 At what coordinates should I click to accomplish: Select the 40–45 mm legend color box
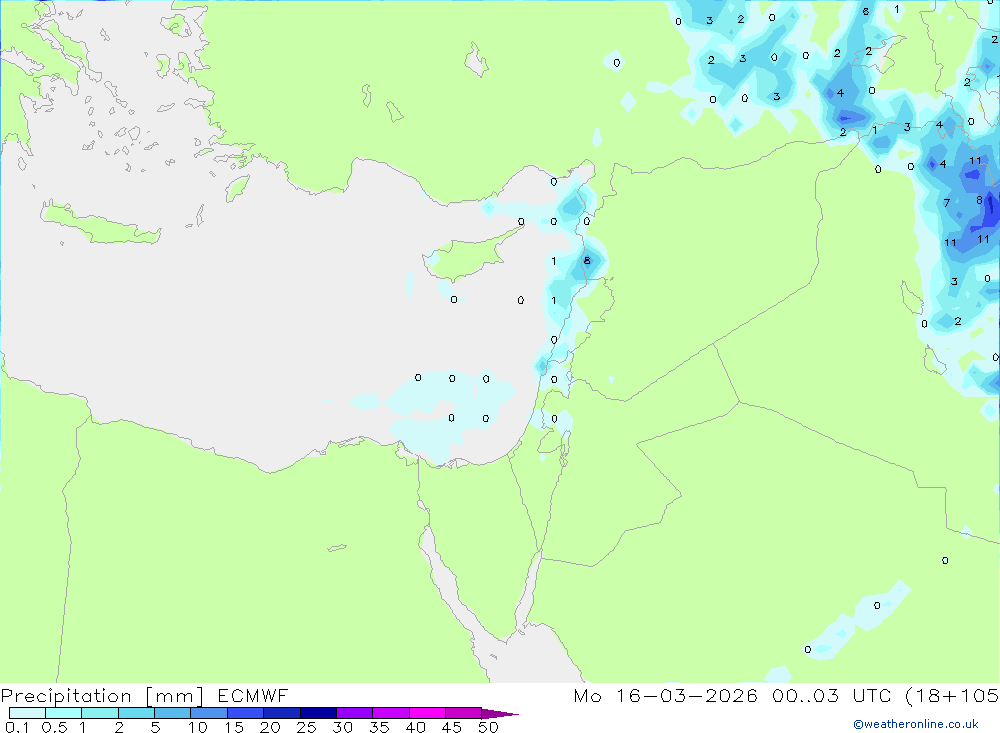(427, 713)
